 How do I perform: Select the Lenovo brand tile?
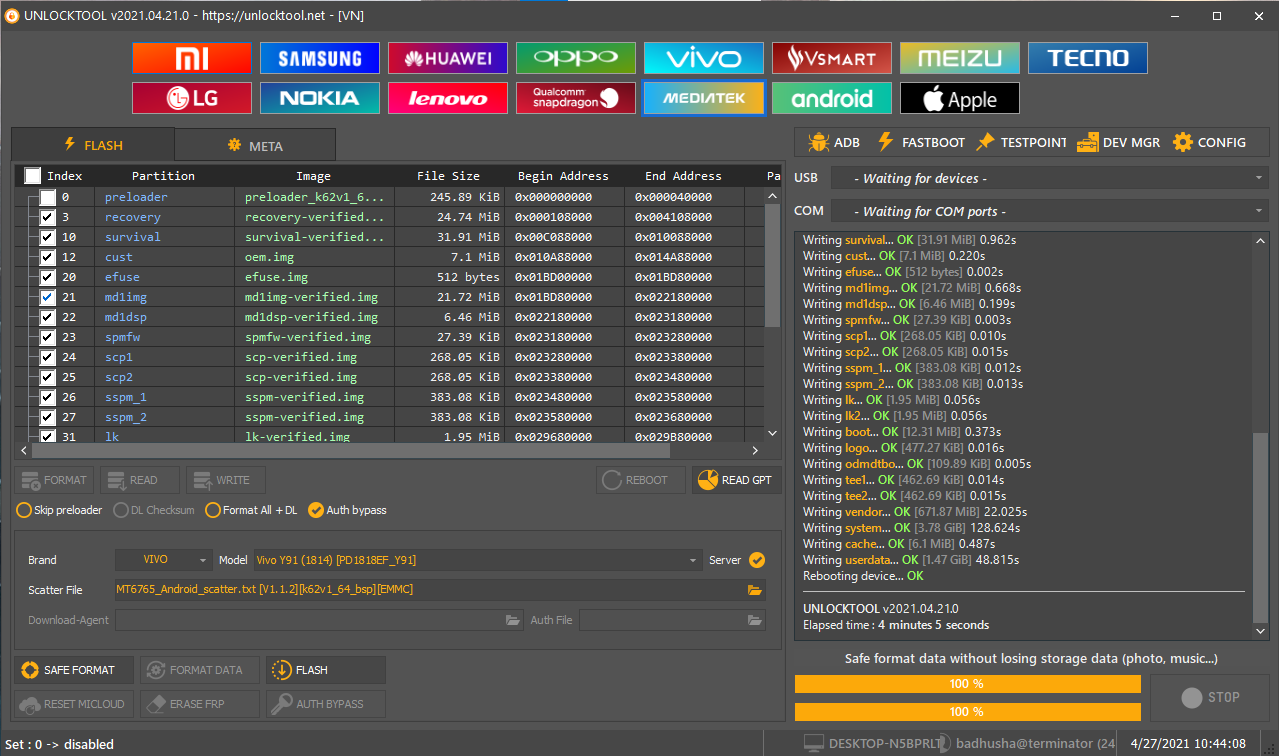(448, 98)
